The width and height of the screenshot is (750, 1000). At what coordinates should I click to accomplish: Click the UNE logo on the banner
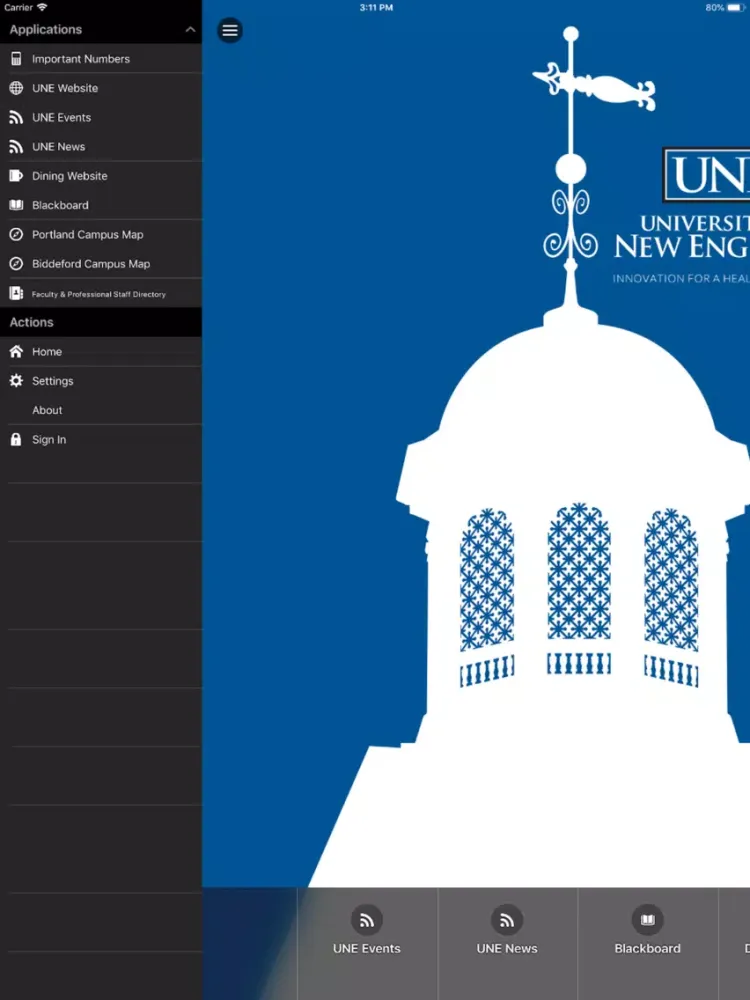[x=706, y=175]
